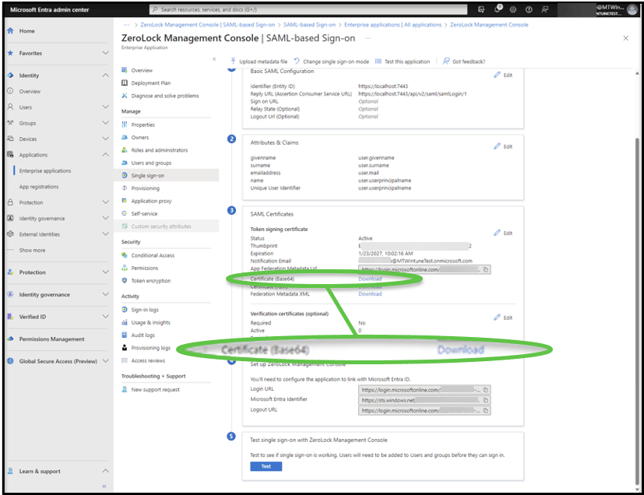Open the account avatar menu
The height and width of the screenshot is (495, 644).
[632, 9]
